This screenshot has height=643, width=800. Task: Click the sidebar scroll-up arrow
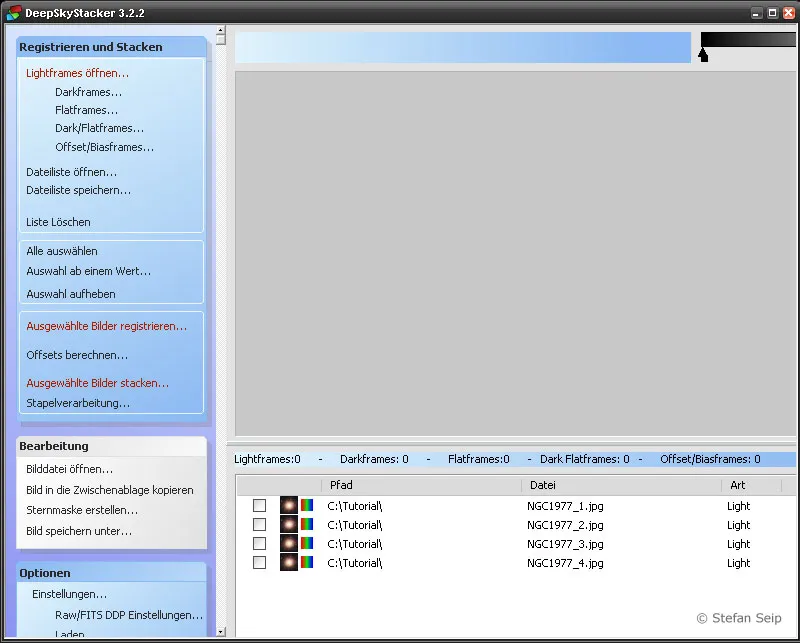(220, 30)
